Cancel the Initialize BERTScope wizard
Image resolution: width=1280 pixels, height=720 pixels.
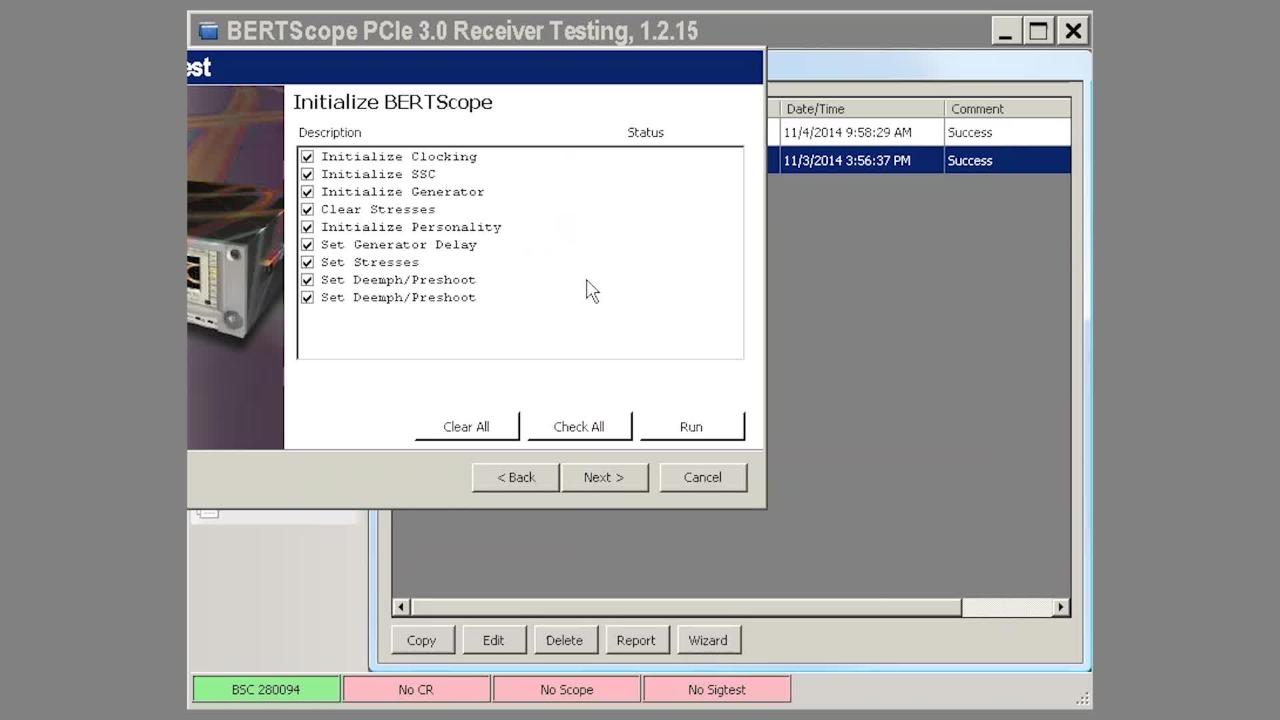point(702,478)
